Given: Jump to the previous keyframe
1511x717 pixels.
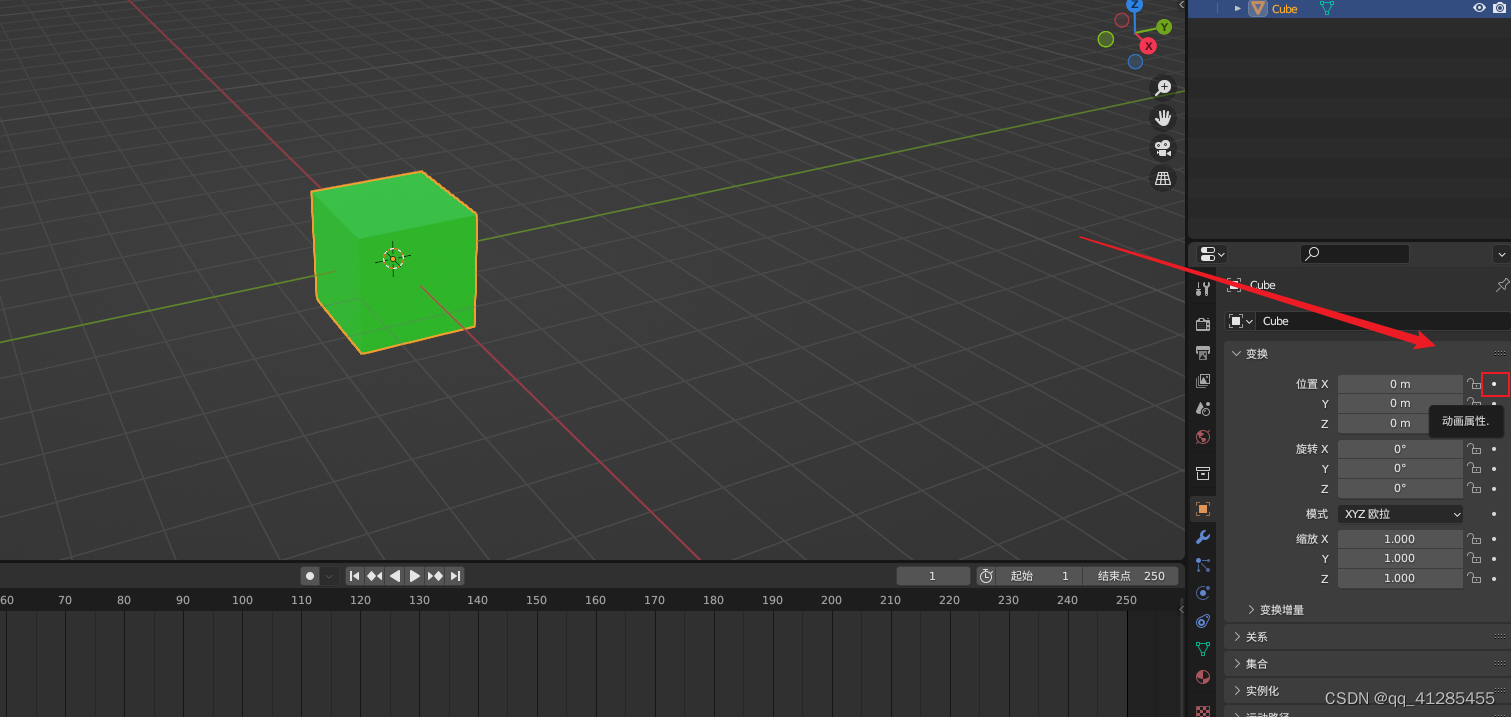Looking at the screenshot, I should (374, 576).
